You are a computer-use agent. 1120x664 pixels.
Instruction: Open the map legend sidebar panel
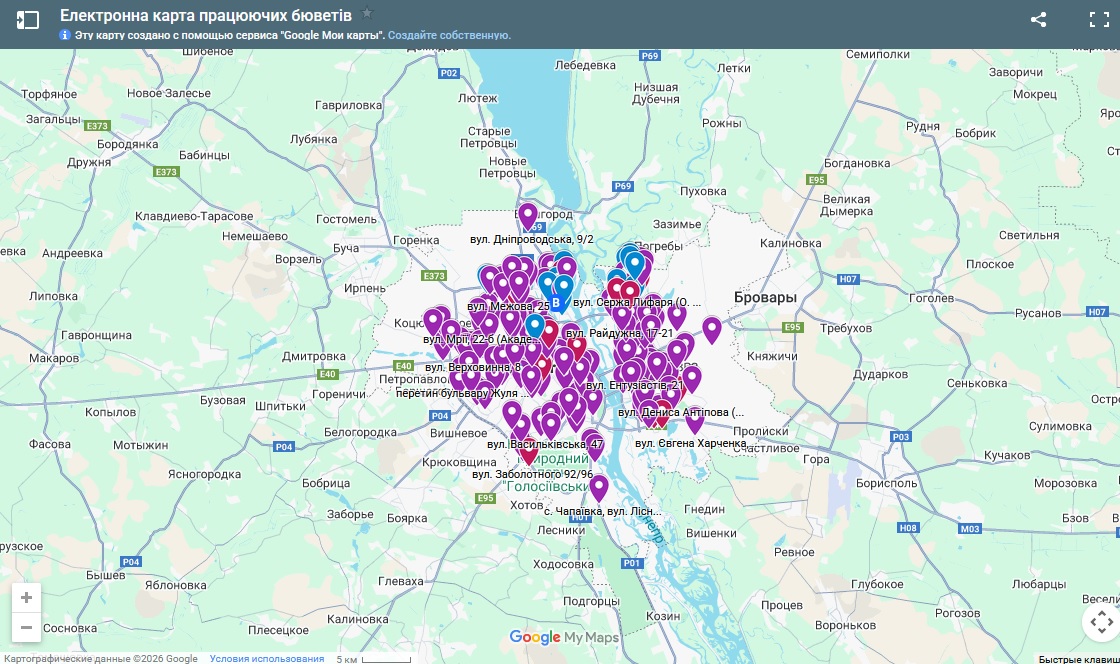(28, 19)
